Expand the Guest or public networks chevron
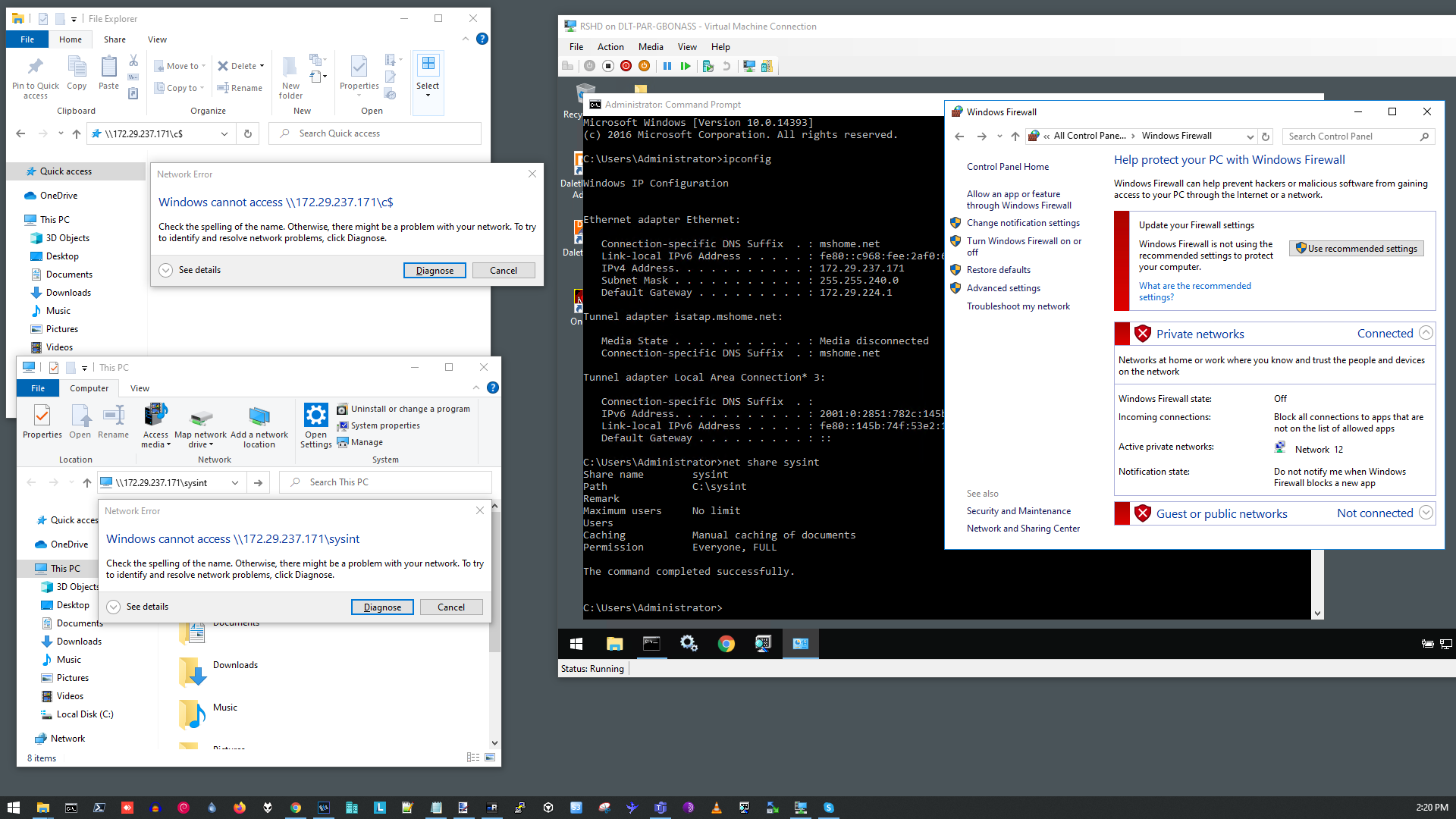1456x819 pixels. click(1426, 513)
